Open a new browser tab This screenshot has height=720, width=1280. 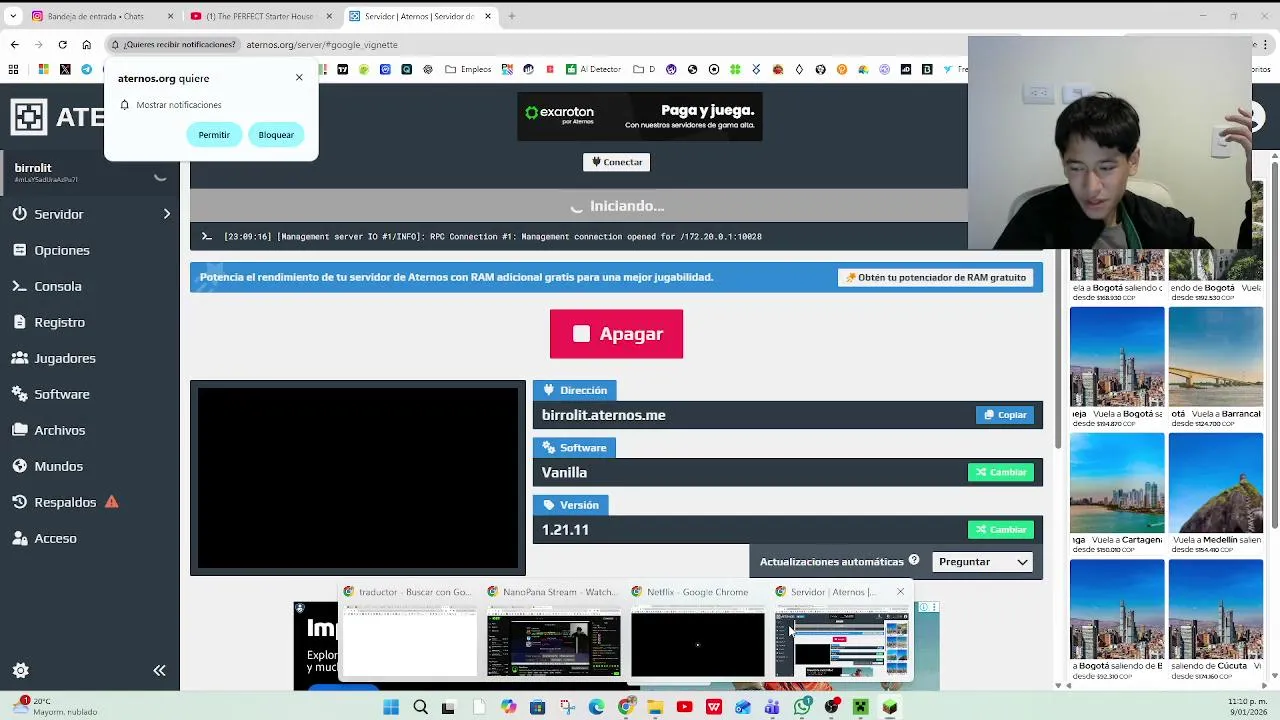[512, 16]
